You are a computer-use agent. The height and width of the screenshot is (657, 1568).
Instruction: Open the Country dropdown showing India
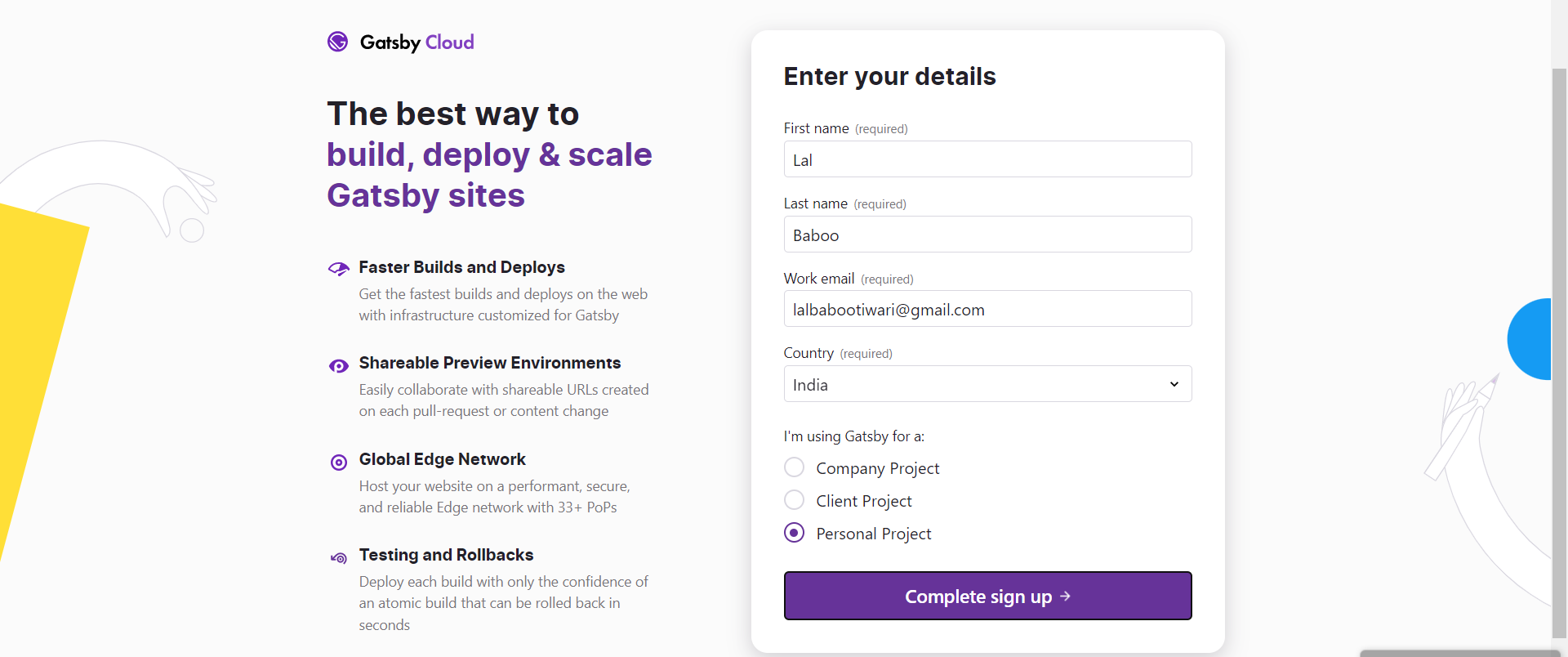click(x=987, y=384)
